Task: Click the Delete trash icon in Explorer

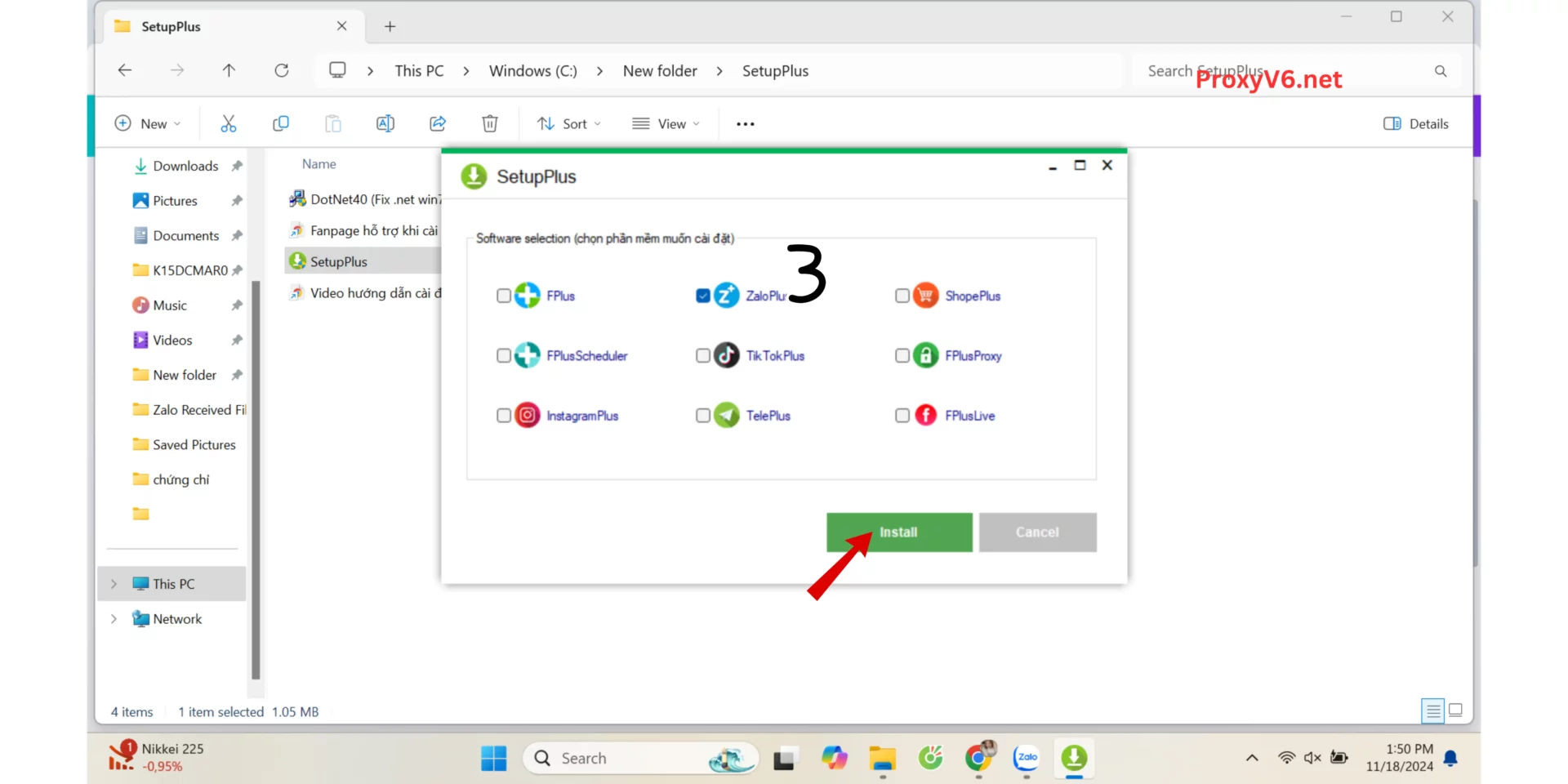Action: pyautogui.click(x=490, y=123)
